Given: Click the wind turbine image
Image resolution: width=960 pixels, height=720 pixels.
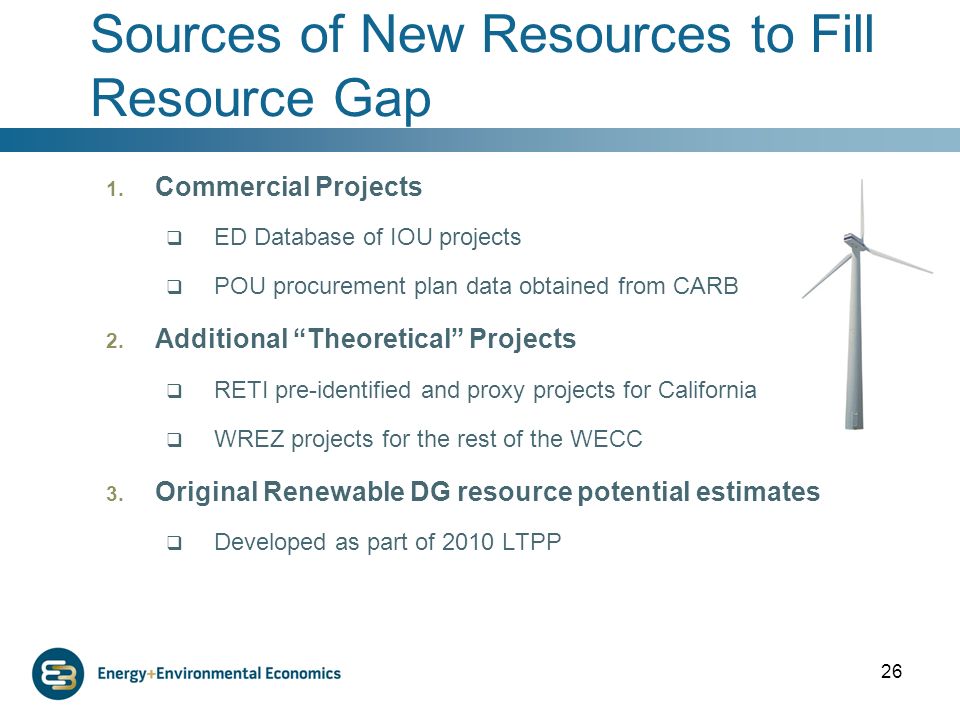Looking at the screenshot, I should (x=866, y=304).
